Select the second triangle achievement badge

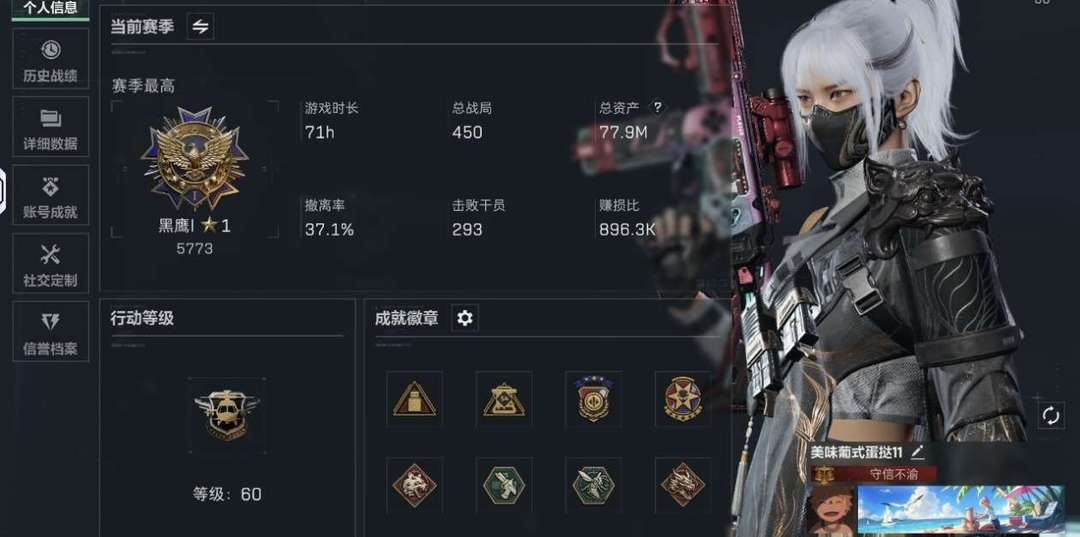504,399
